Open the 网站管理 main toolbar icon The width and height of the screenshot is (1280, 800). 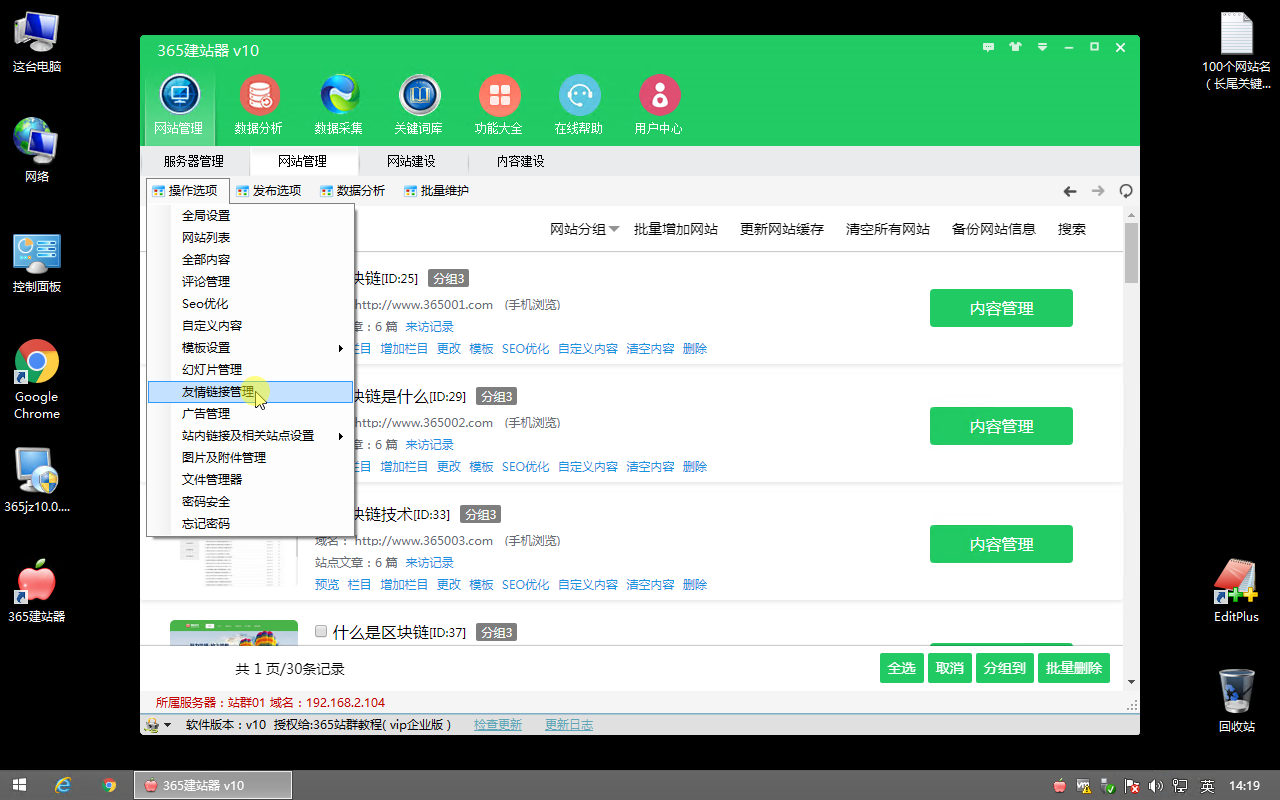[x=179, y=105]
